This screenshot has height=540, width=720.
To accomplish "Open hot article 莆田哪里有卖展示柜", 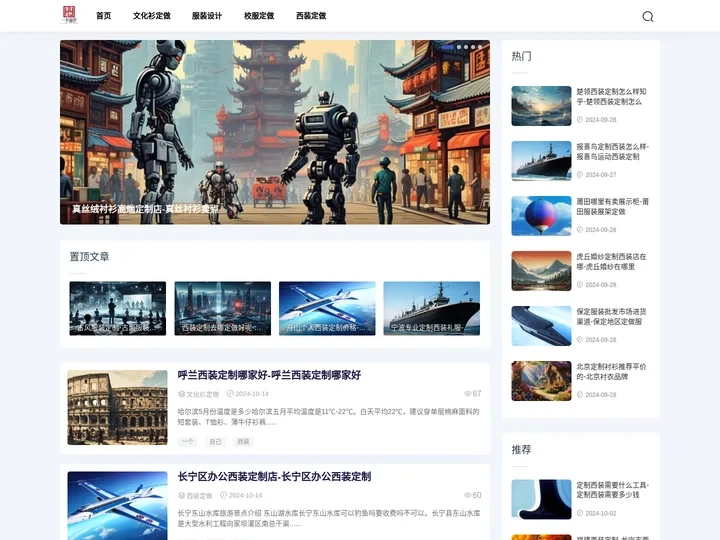I will coord(613,207).
